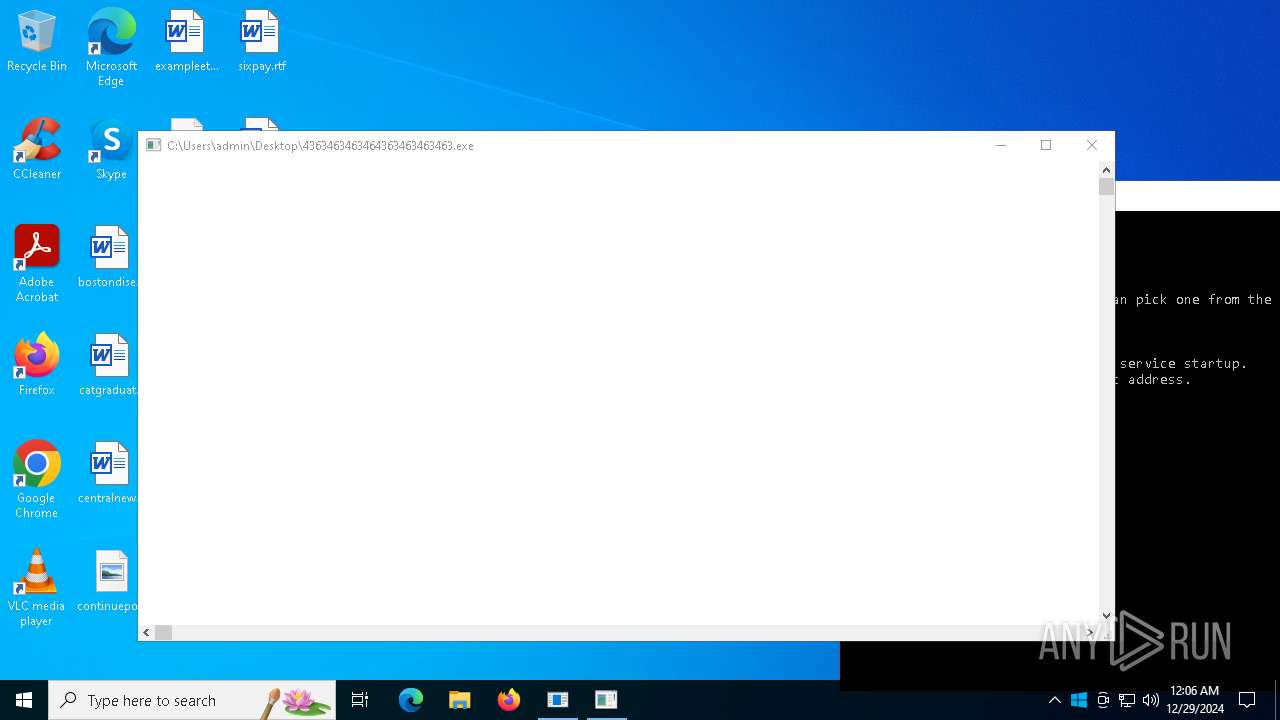1280x720 pixels.
Task: Click the vertical scrollbar down arrow
Action: click(1106, 616)
